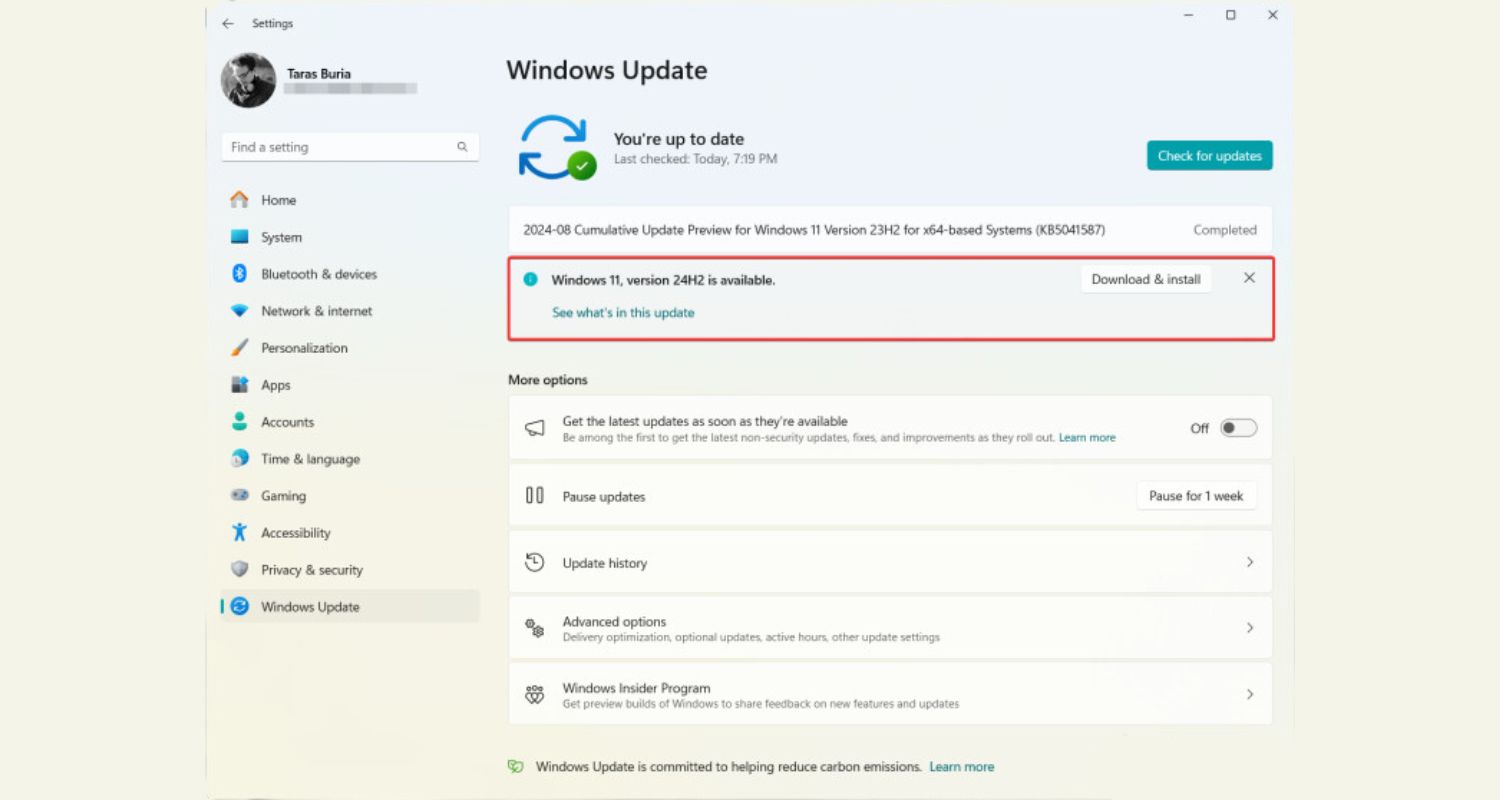Focus the Find a setting box

pyautogui.click(x=350, y=147)
